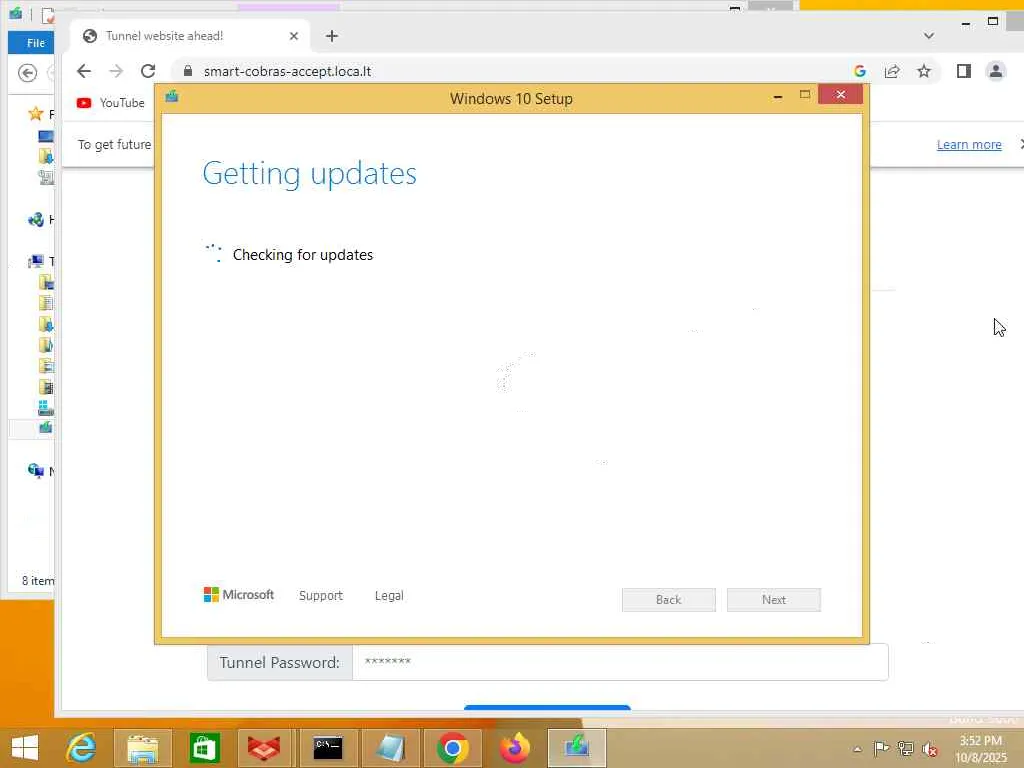Minimize the Windows 10 Setup window

coord(777,96)
